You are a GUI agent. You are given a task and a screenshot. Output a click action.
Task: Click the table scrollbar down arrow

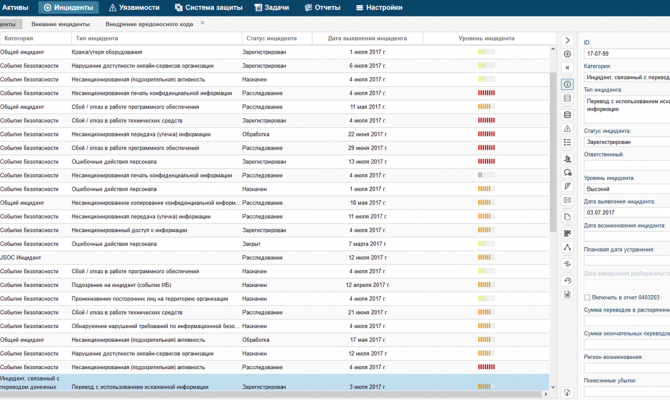click(553, 386)
